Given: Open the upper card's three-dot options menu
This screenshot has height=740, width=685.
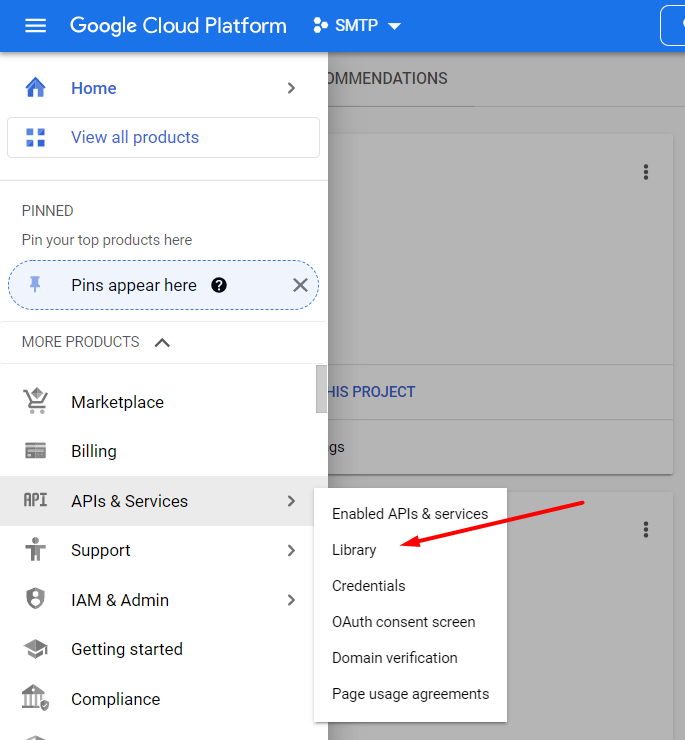Looking at the screenshot, I should pos(646,172).
